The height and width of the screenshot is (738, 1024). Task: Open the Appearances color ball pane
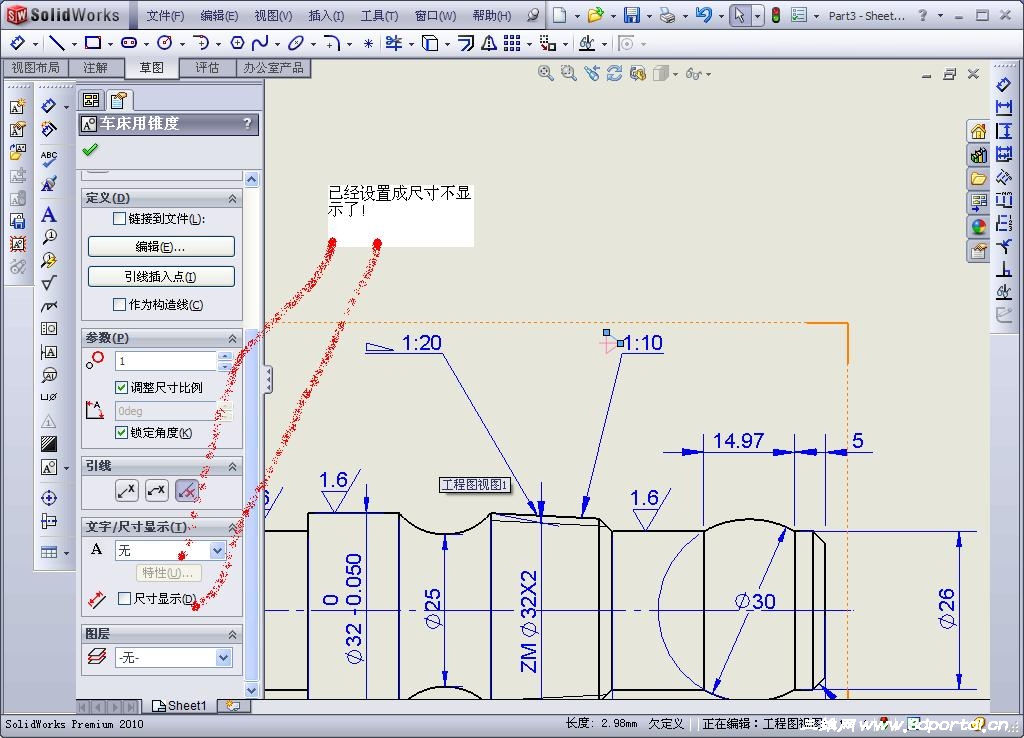click(978, 227)
